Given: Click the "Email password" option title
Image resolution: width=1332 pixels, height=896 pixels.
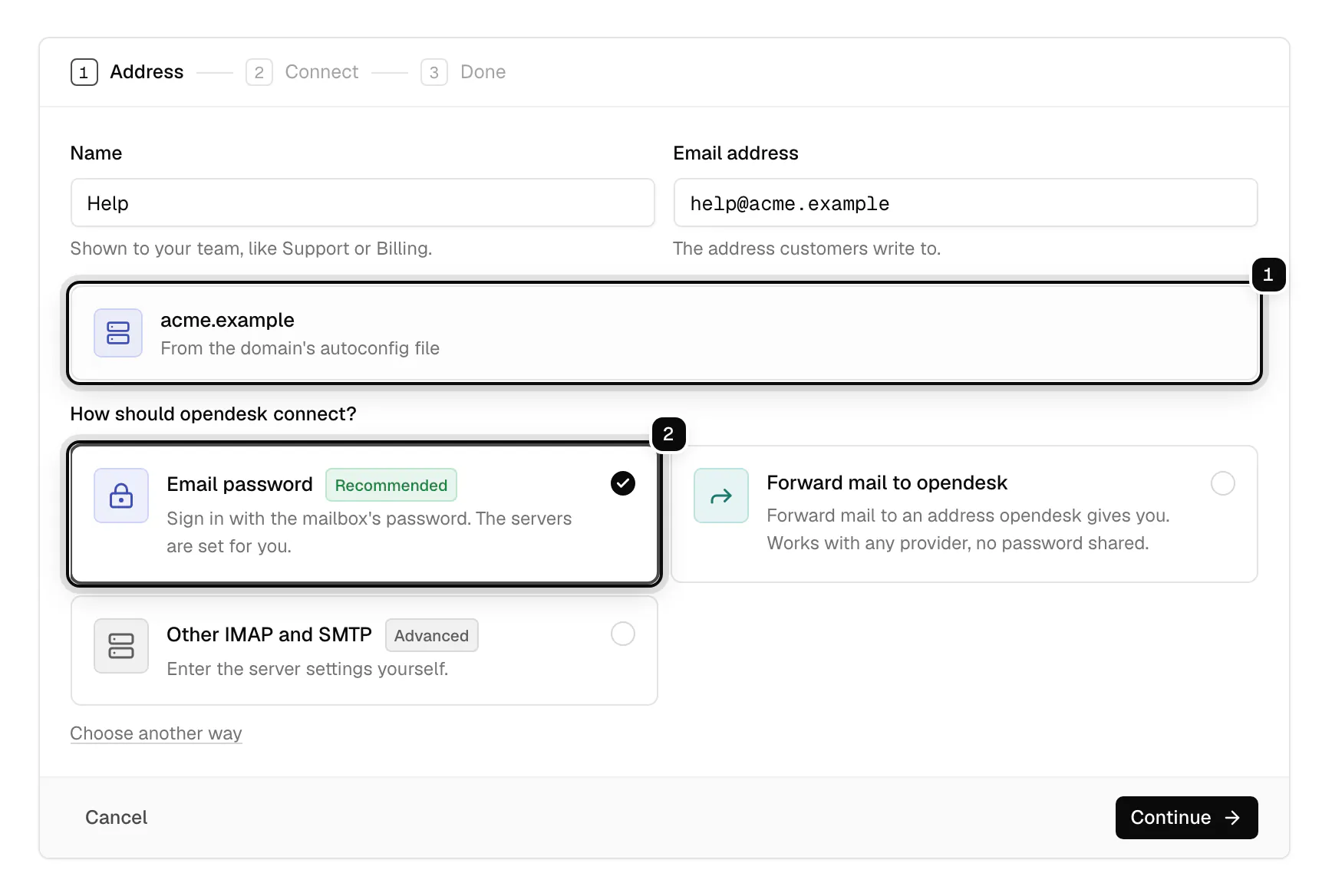Looking at the screenshot, I should (x=239, y=484).
